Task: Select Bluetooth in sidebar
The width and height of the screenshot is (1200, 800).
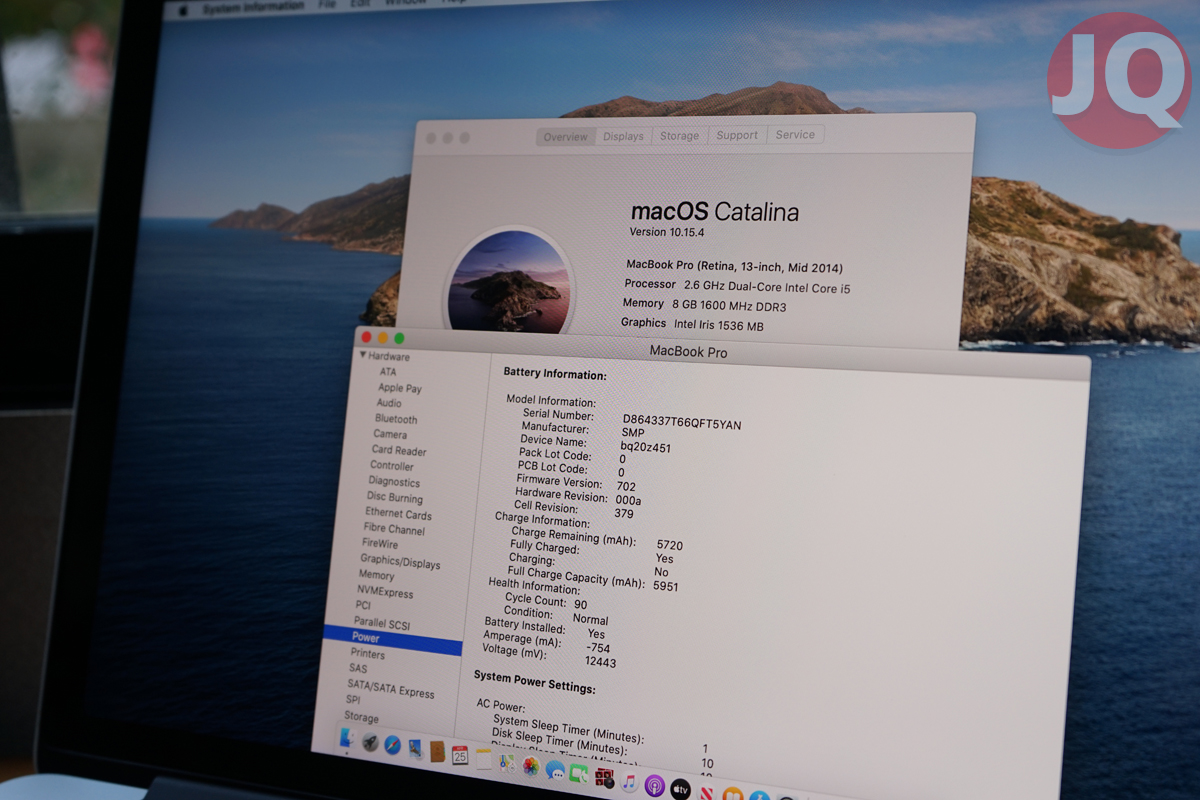Action: [396, 419]
